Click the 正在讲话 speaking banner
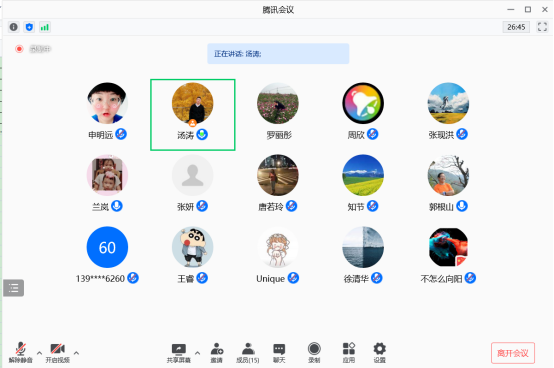 278,54
